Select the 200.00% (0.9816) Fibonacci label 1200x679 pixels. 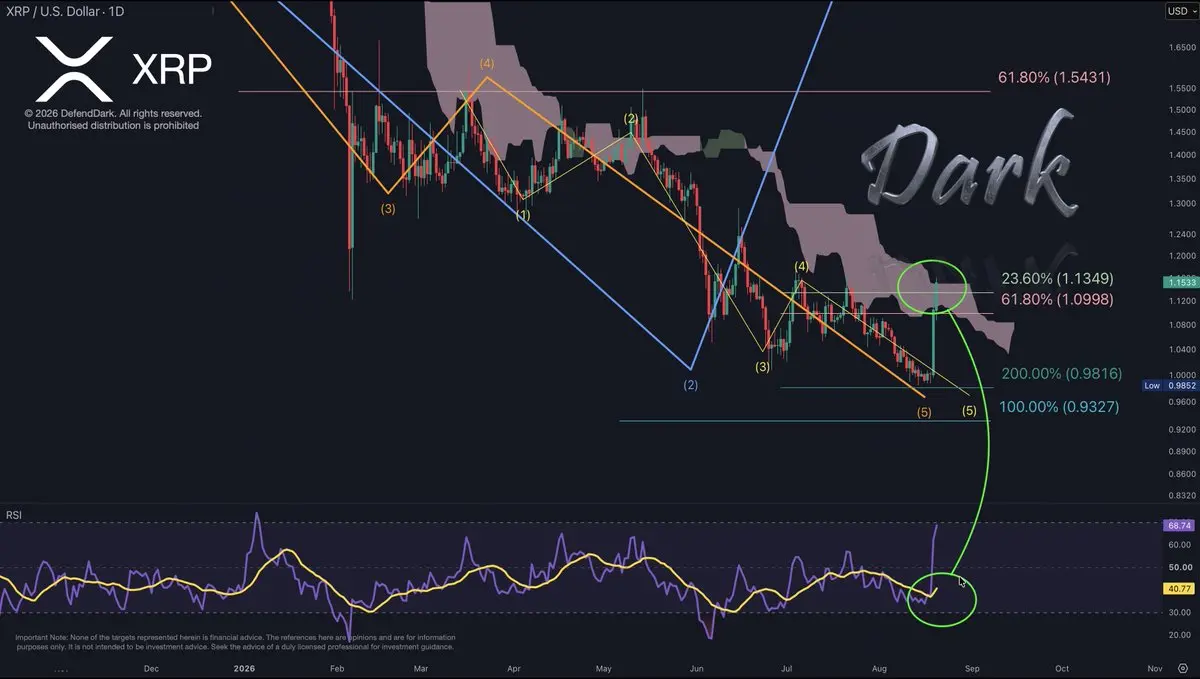[1060, 373]
